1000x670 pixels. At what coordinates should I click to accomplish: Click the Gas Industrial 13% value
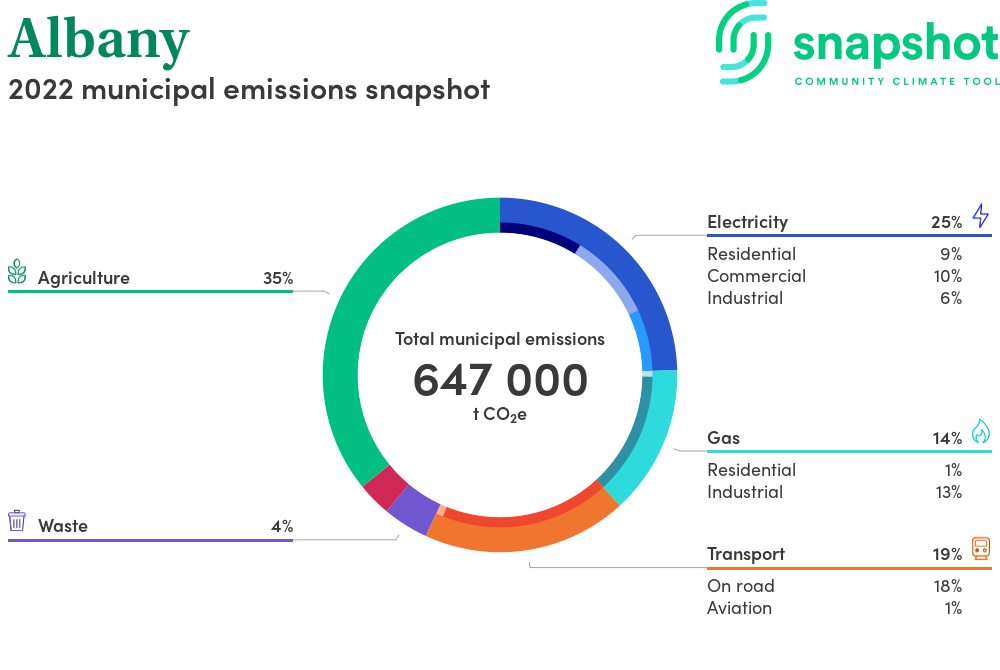point(949,492)
